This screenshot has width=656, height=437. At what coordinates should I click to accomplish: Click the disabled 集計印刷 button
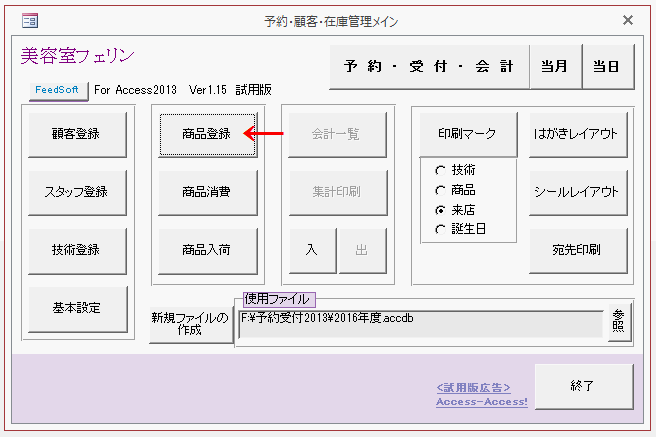click(337, 192)
